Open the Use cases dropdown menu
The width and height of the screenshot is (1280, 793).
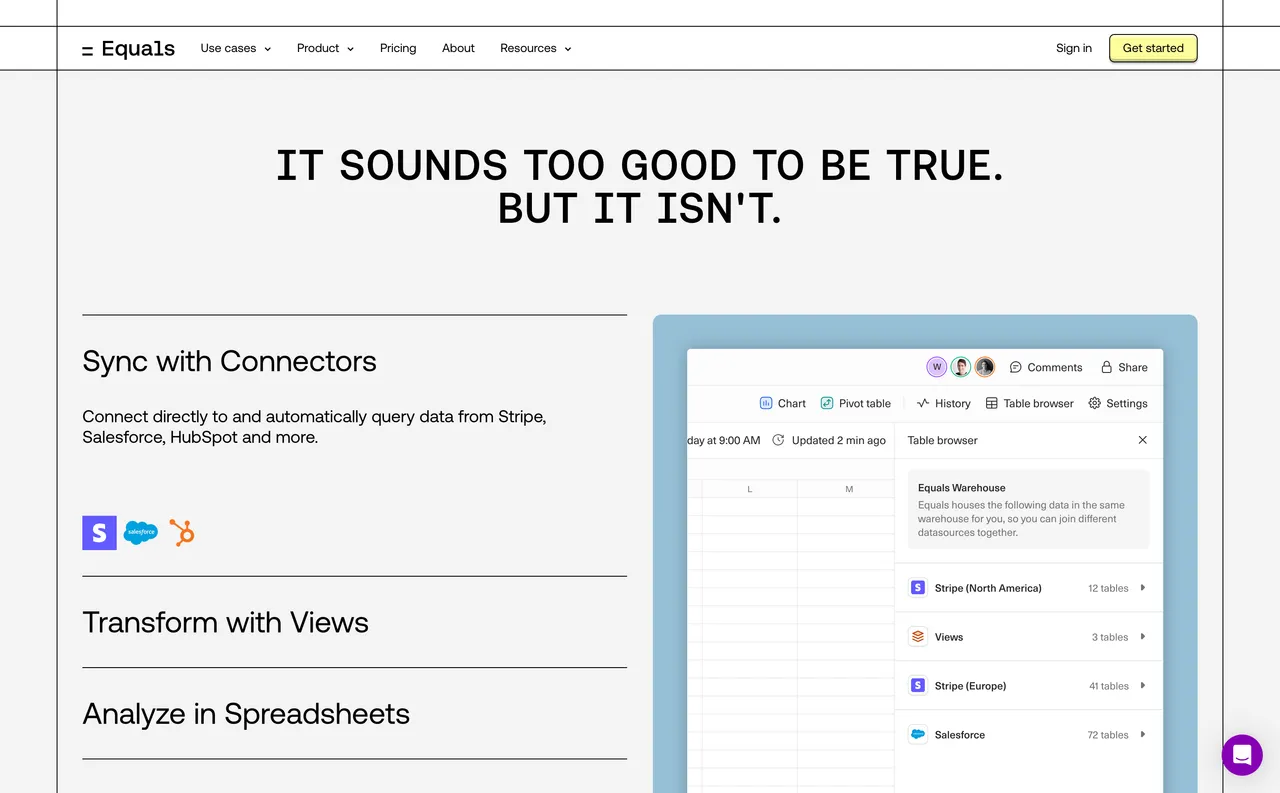click(235, 48)
